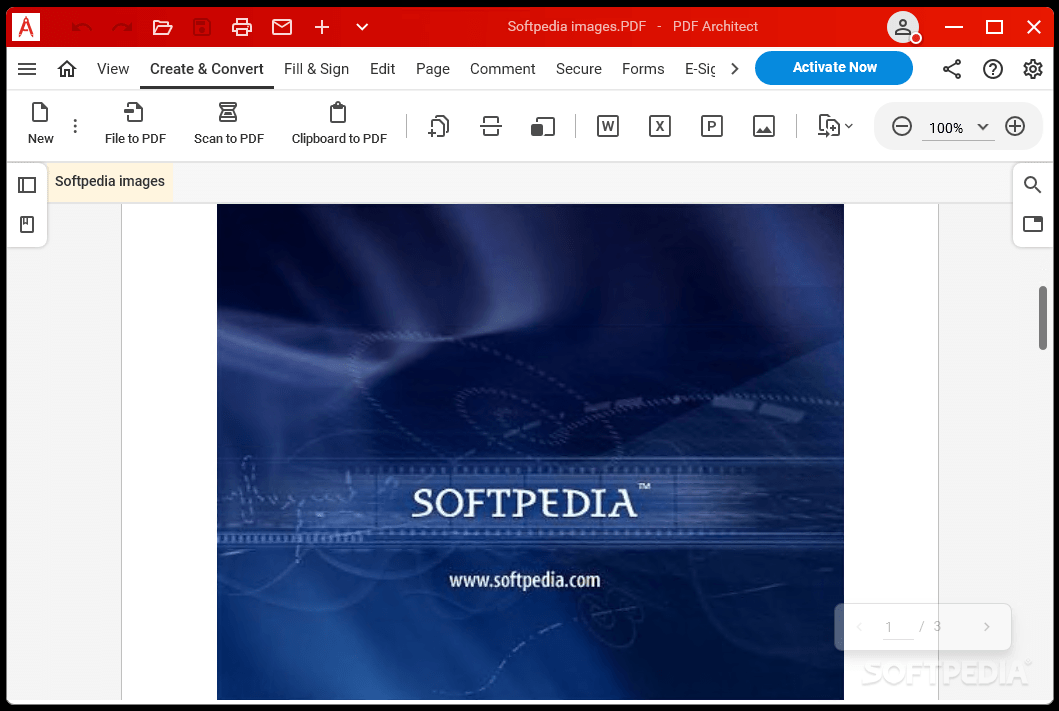Click the vertical scrollbar thumb
Image resolution: width=1059 pixels, height=711 pixels.
pyautogui.click(x=1043, y=318)
